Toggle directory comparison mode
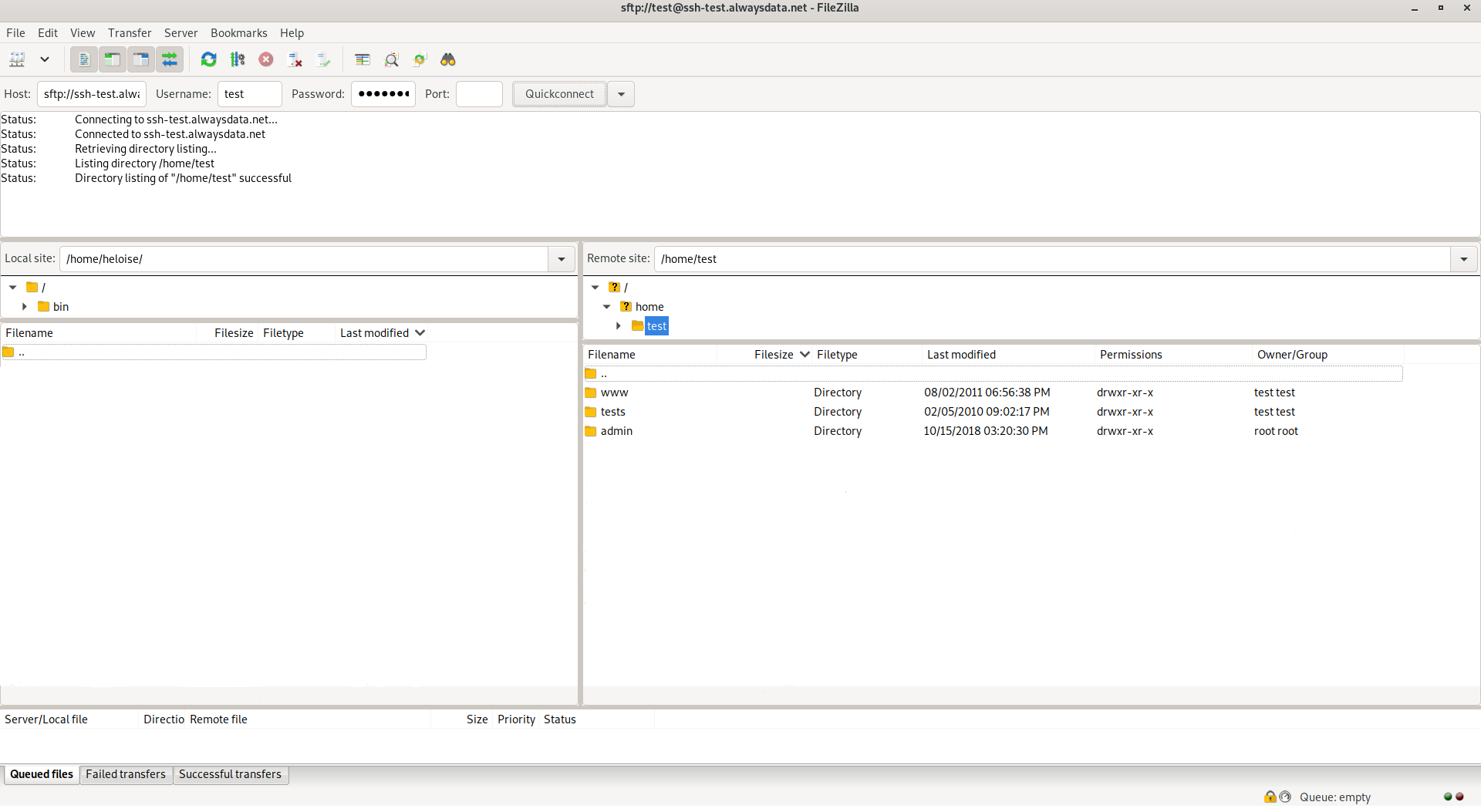Screen dimensions: 1481x812 pos(362,59)
